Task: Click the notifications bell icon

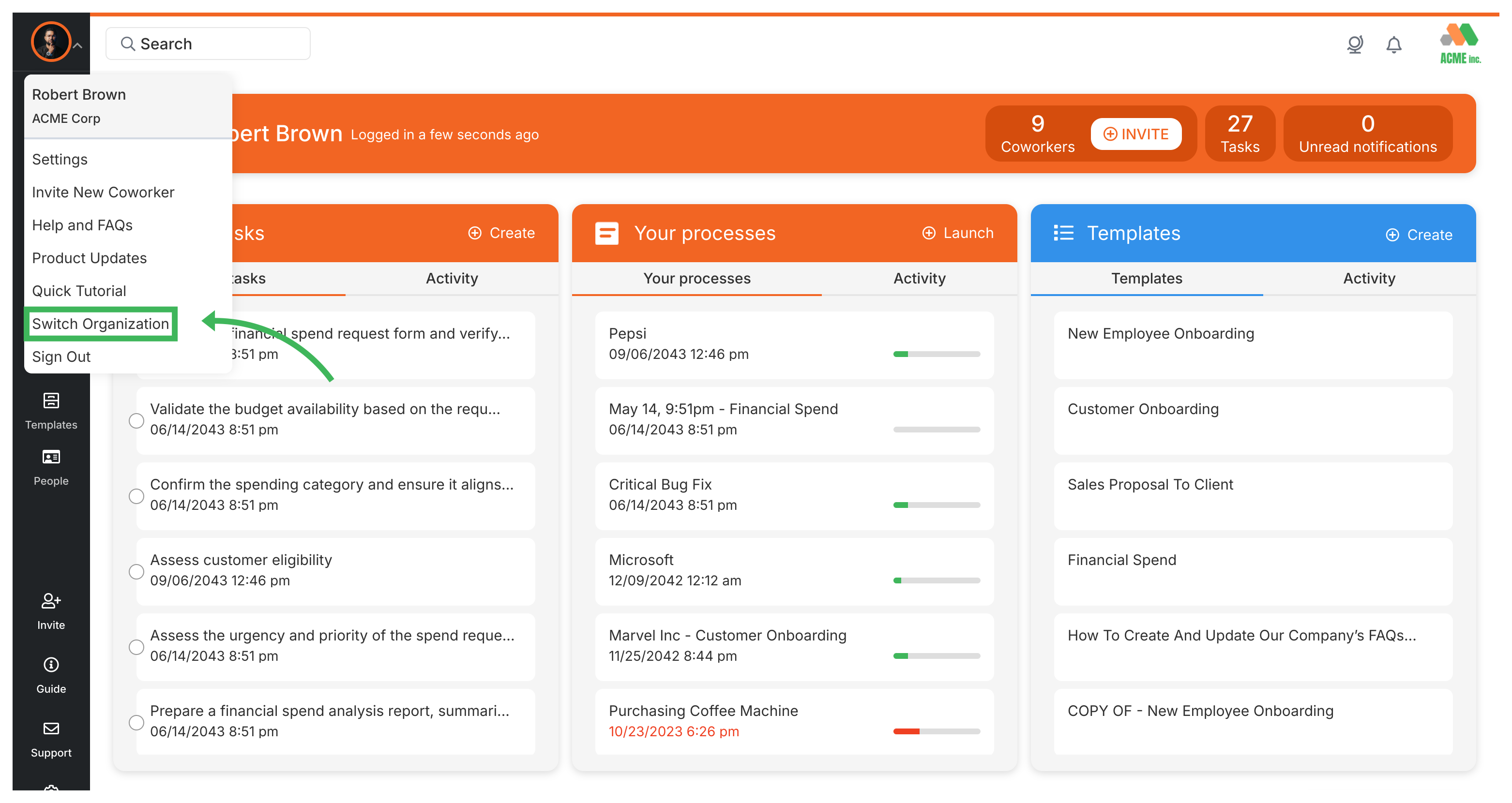Action: [1394, 44]
